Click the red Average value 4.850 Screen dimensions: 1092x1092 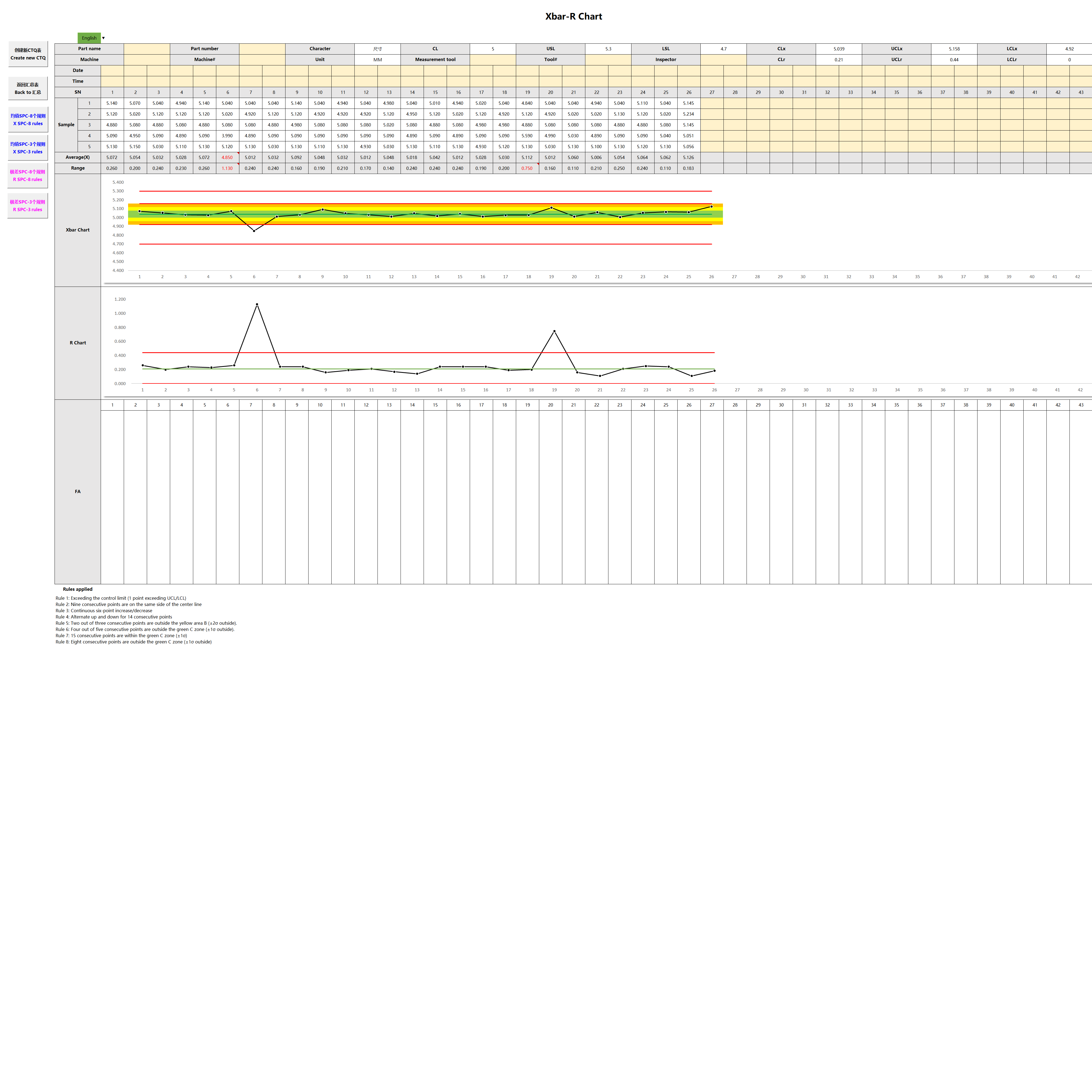(x=227, y=158)
